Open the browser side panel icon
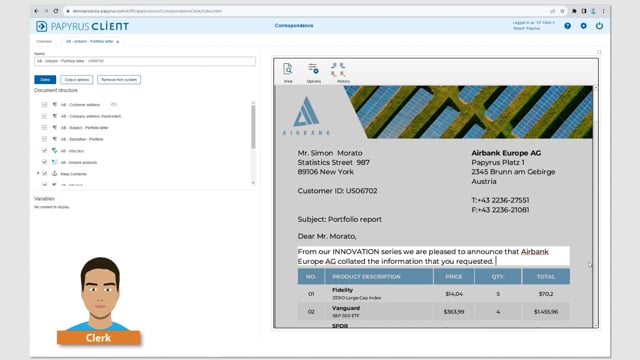The width and height of the screenshot is (640, 360). coord(584,11)
